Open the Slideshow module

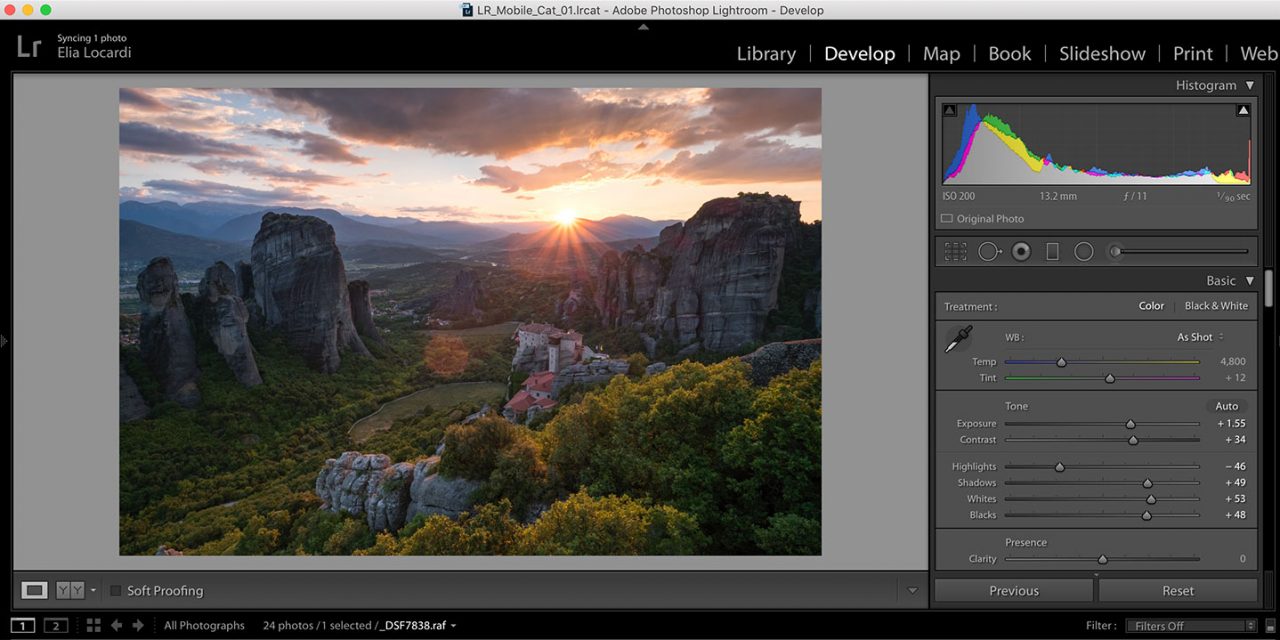[x=1102, y=54]
